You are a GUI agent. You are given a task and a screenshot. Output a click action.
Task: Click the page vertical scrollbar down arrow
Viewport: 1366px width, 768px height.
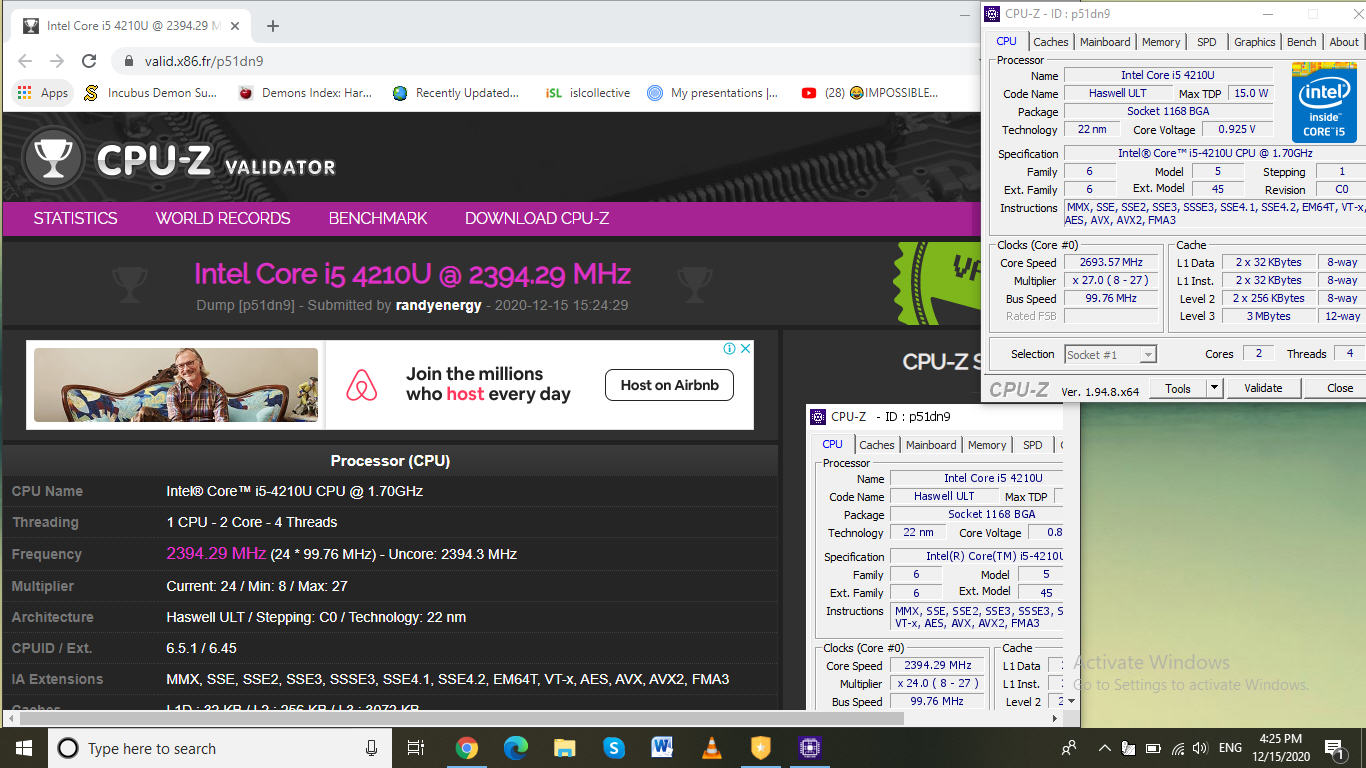point(1073,701)
